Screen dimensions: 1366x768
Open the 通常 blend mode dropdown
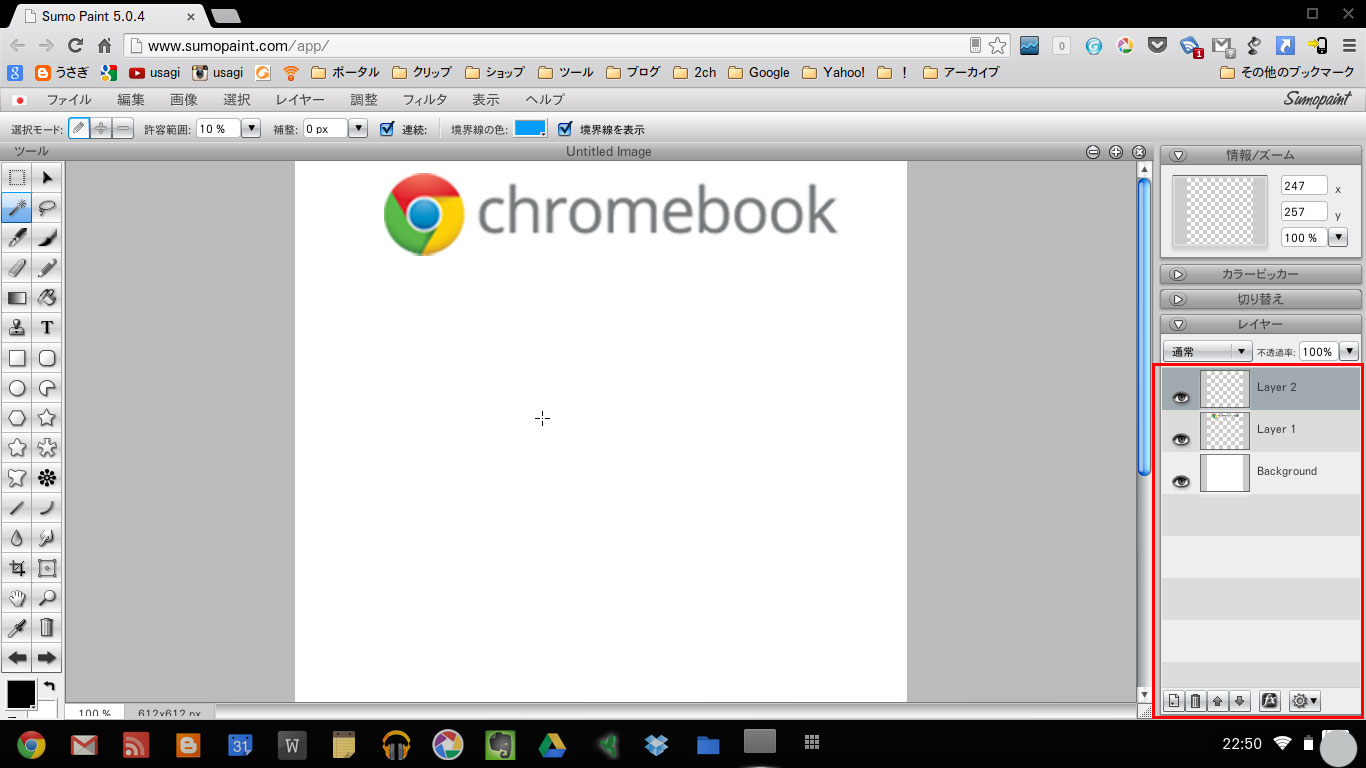[x=1208, y=351]
